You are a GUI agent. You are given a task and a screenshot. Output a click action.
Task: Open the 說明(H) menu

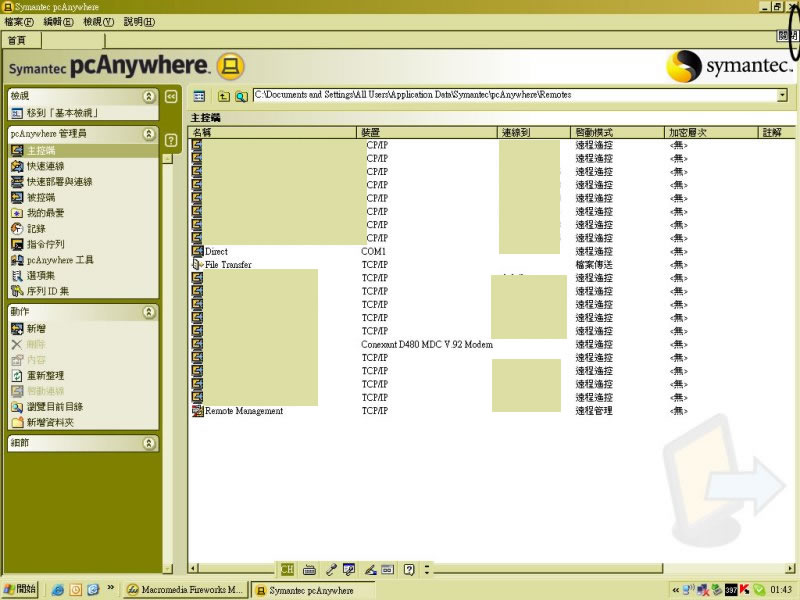coord(139,22)
